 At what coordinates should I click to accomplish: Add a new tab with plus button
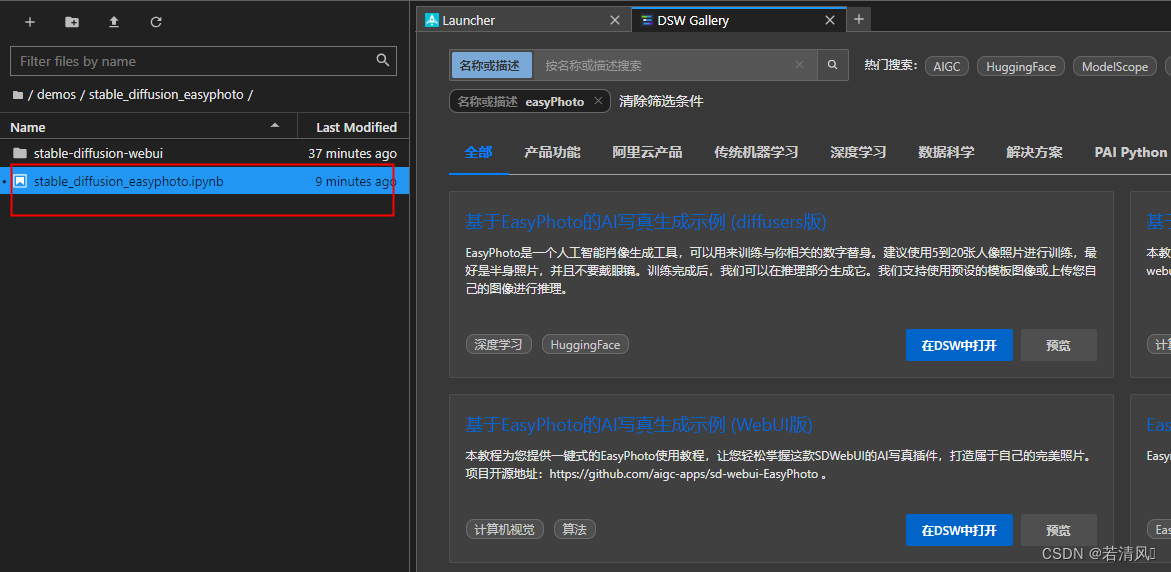coord(859,19)
